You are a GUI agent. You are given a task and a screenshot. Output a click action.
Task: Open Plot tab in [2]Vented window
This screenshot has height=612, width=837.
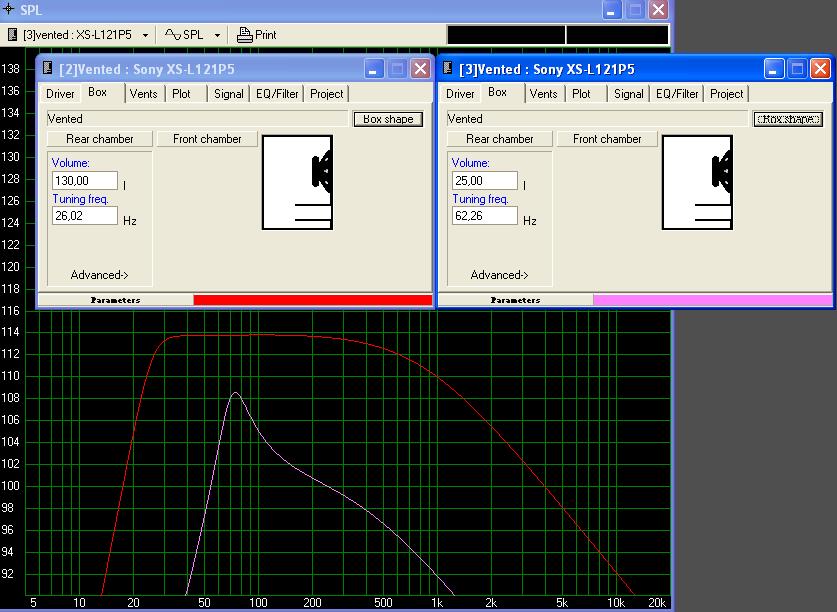click(x=181, y=94)
